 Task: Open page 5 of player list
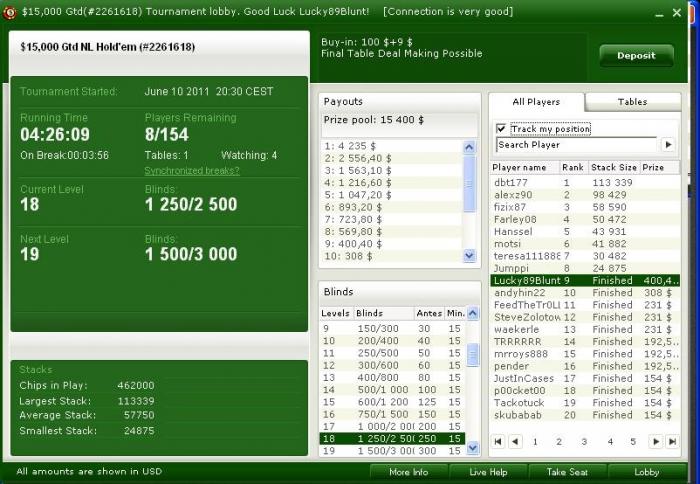633,442
